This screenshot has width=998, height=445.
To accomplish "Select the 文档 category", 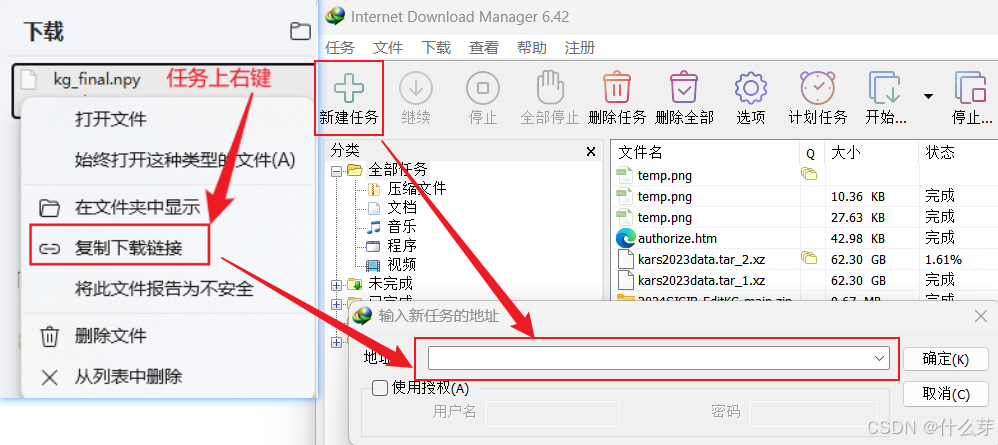I will 402,208.
